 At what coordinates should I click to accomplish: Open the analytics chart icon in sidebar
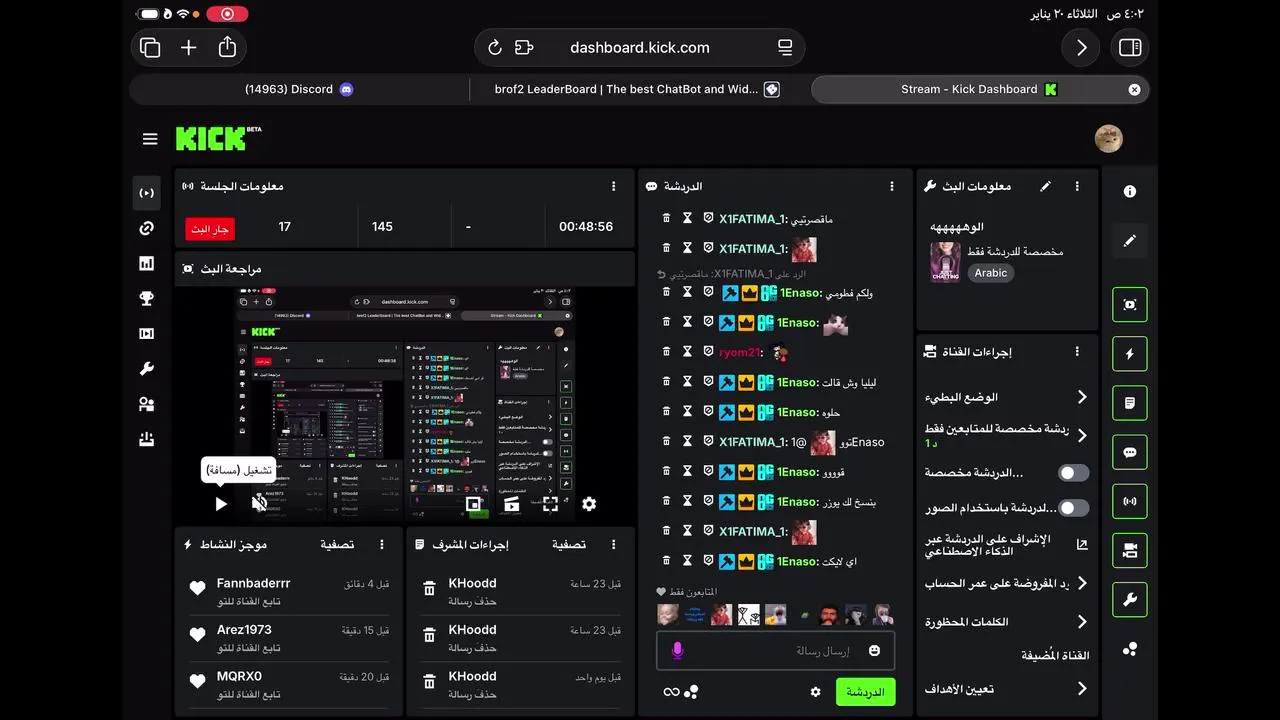147,263
